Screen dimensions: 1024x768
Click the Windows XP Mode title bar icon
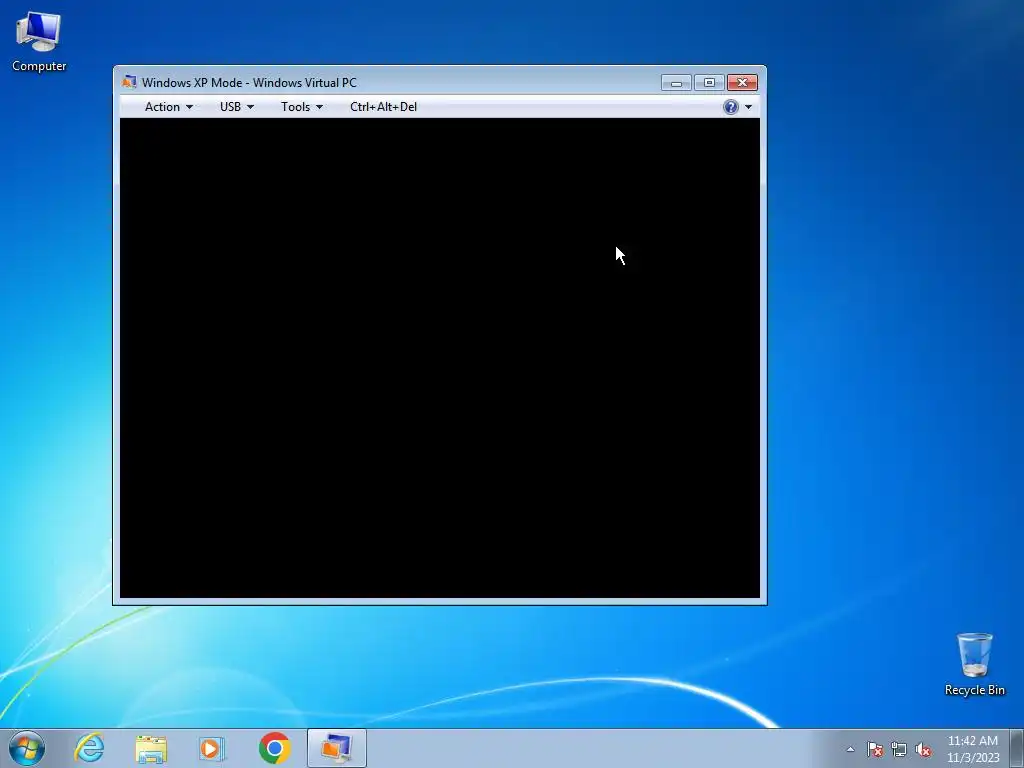pos(129,82)
